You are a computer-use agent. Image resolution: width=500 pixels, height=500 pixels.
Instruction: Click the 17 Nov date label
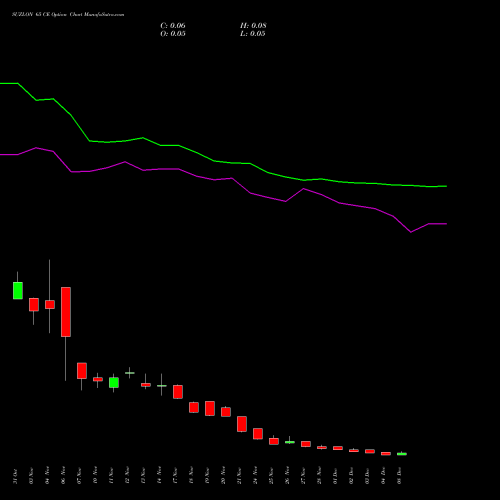[176, 476]
